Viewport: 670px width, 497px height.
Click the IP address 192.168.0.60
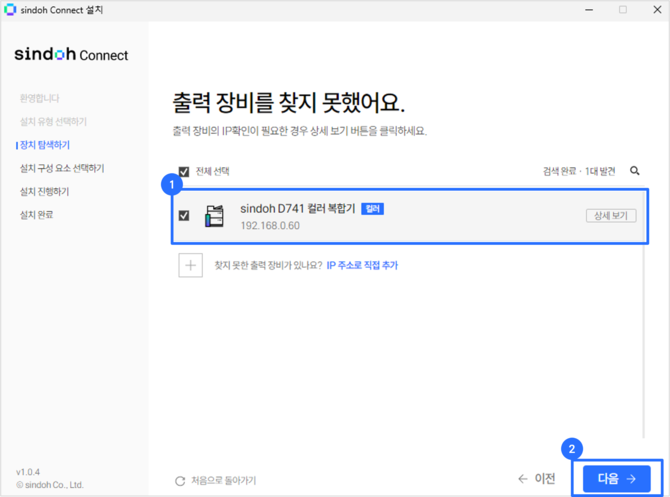(x=270, y=226)
